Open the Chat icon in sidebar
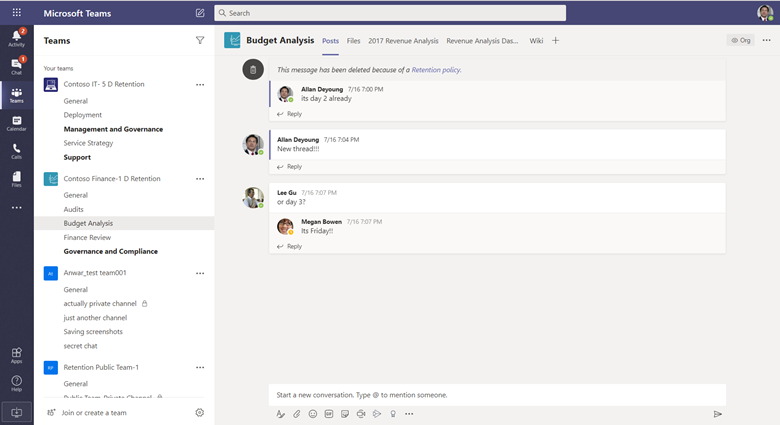This screenshot has width=780, height=425. click(x=16, y=66)
